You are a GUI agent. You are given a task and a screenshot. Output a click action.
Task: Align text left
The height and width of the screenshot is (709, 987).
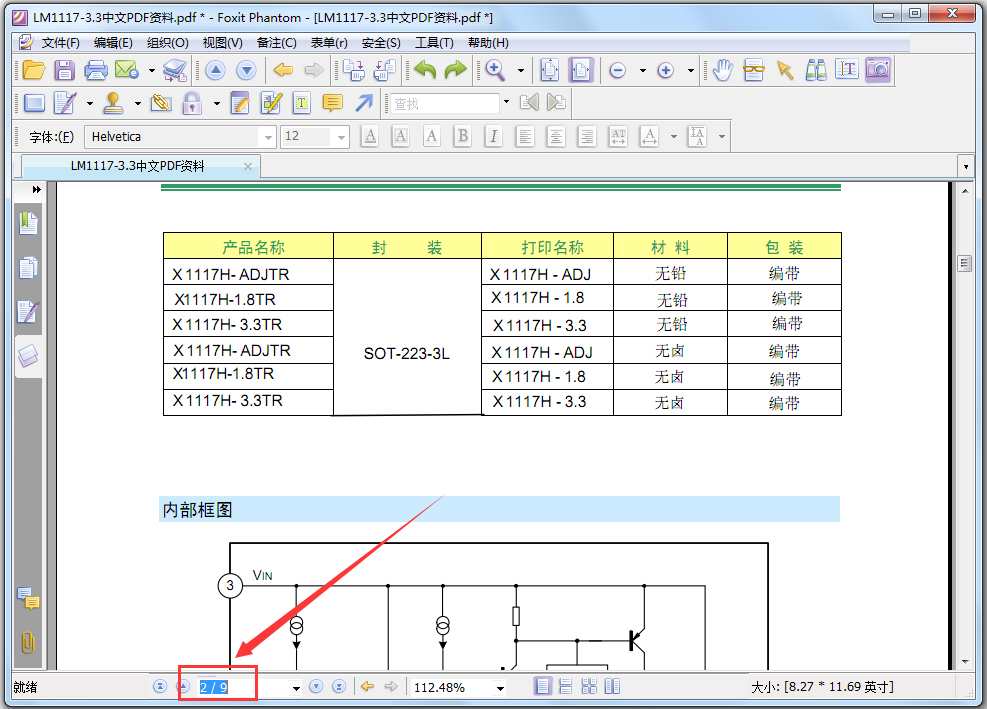(x=525, y=137)
